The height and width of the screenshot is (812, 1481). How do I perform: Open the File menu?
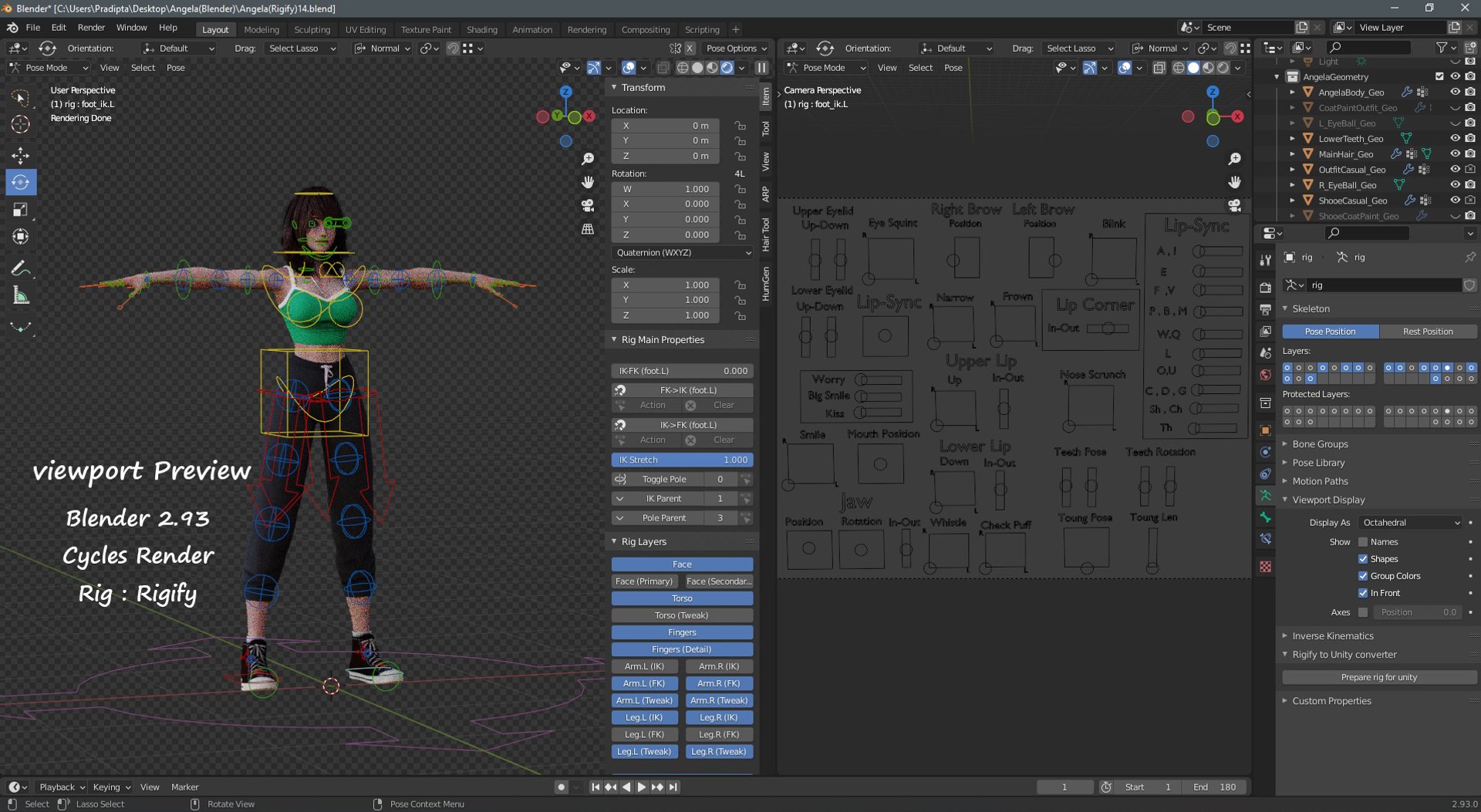[33, 28]
